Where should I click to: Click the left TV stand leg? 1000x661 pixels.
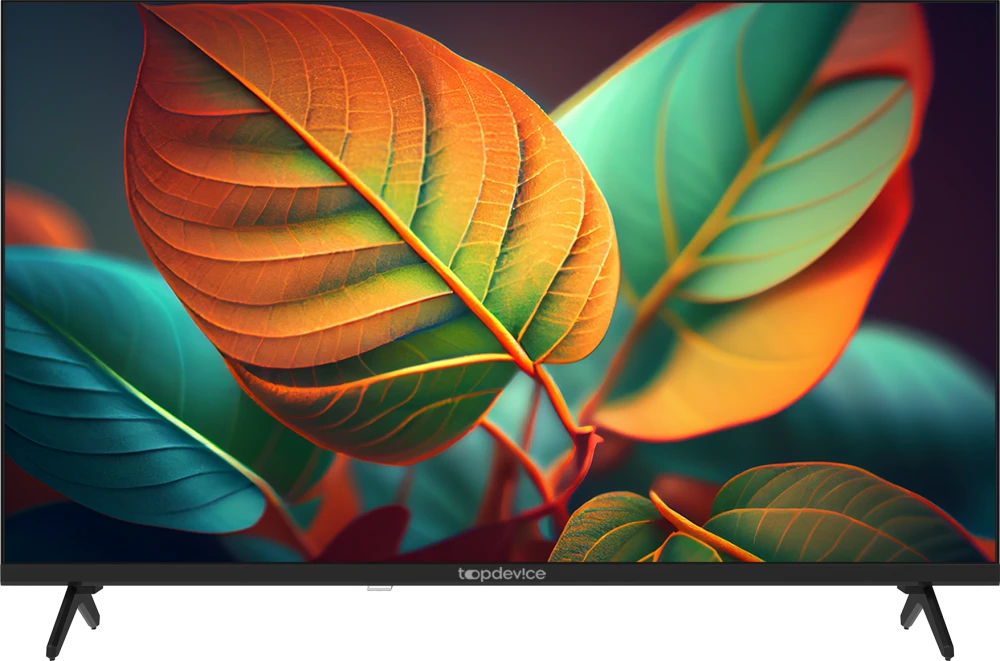[x=73, y=618]
